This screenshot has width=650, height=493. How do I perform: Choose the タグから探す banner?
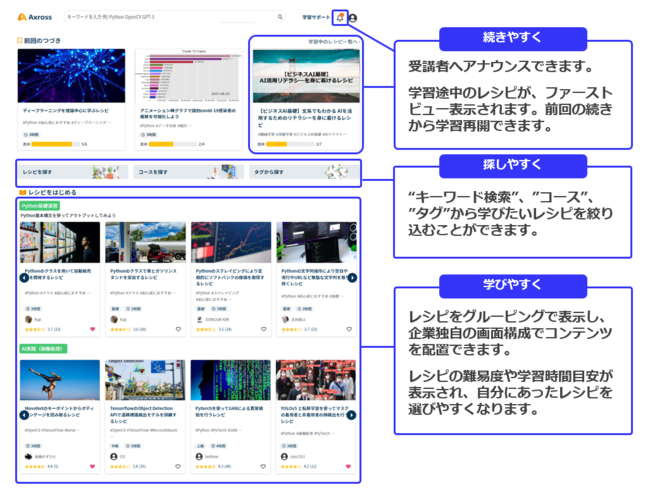(x=302, y=172)
